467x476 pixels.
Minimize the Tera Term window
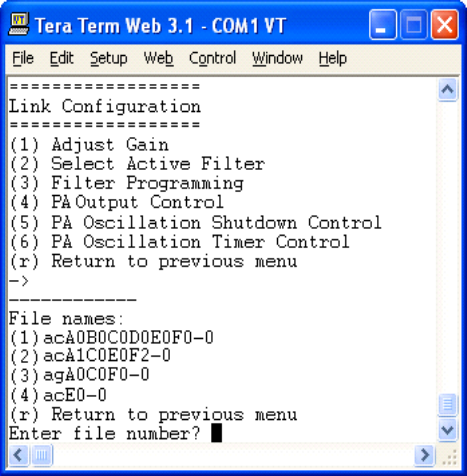pos(383,25)
